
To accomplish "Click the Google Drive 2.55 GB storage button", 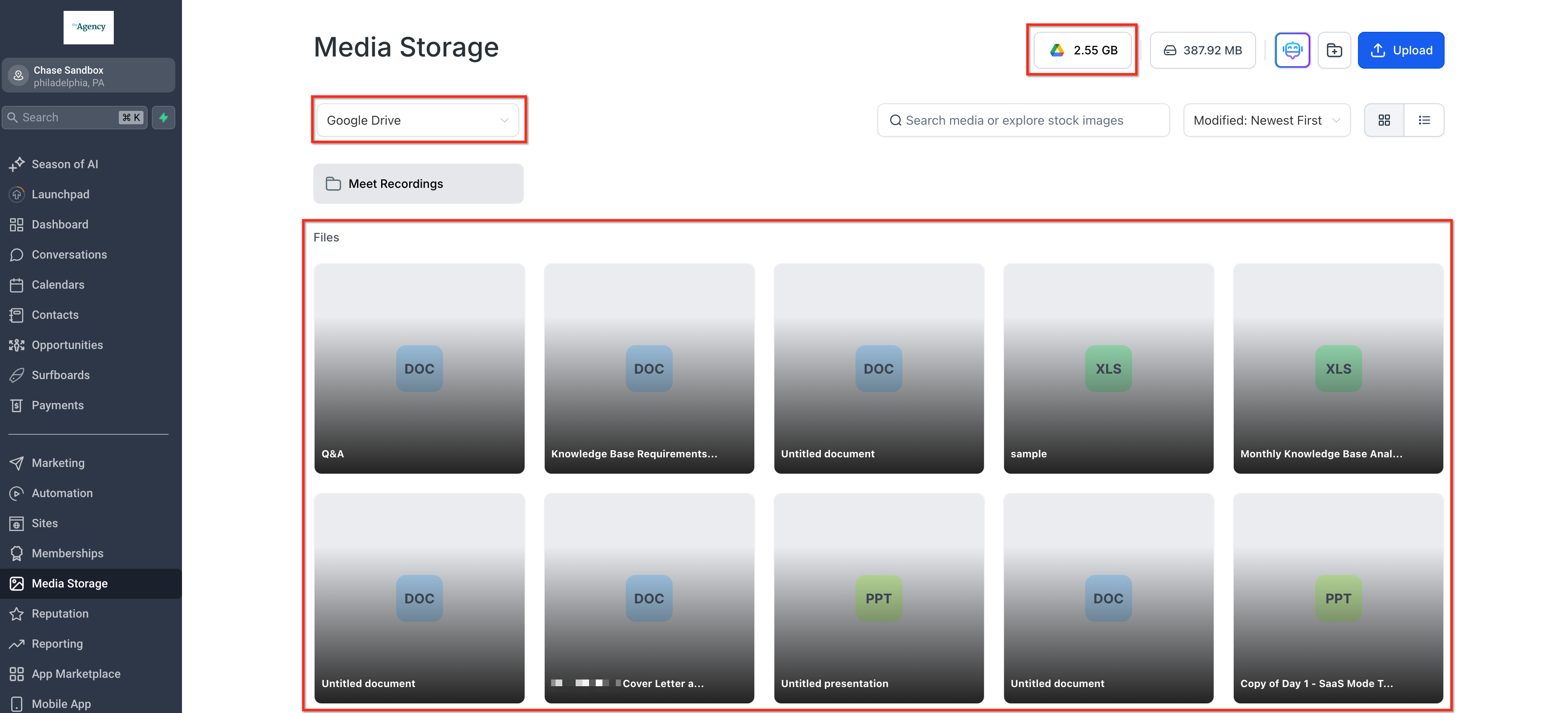I will [x=1082, y=50].
